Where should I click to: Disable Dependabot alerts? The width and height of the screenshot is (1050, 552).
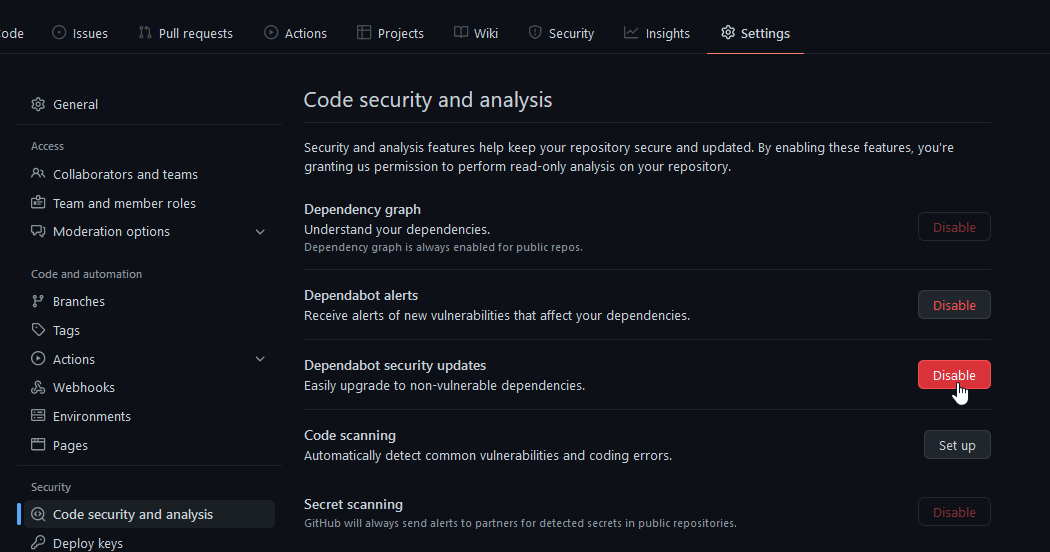tap(954, 305)
